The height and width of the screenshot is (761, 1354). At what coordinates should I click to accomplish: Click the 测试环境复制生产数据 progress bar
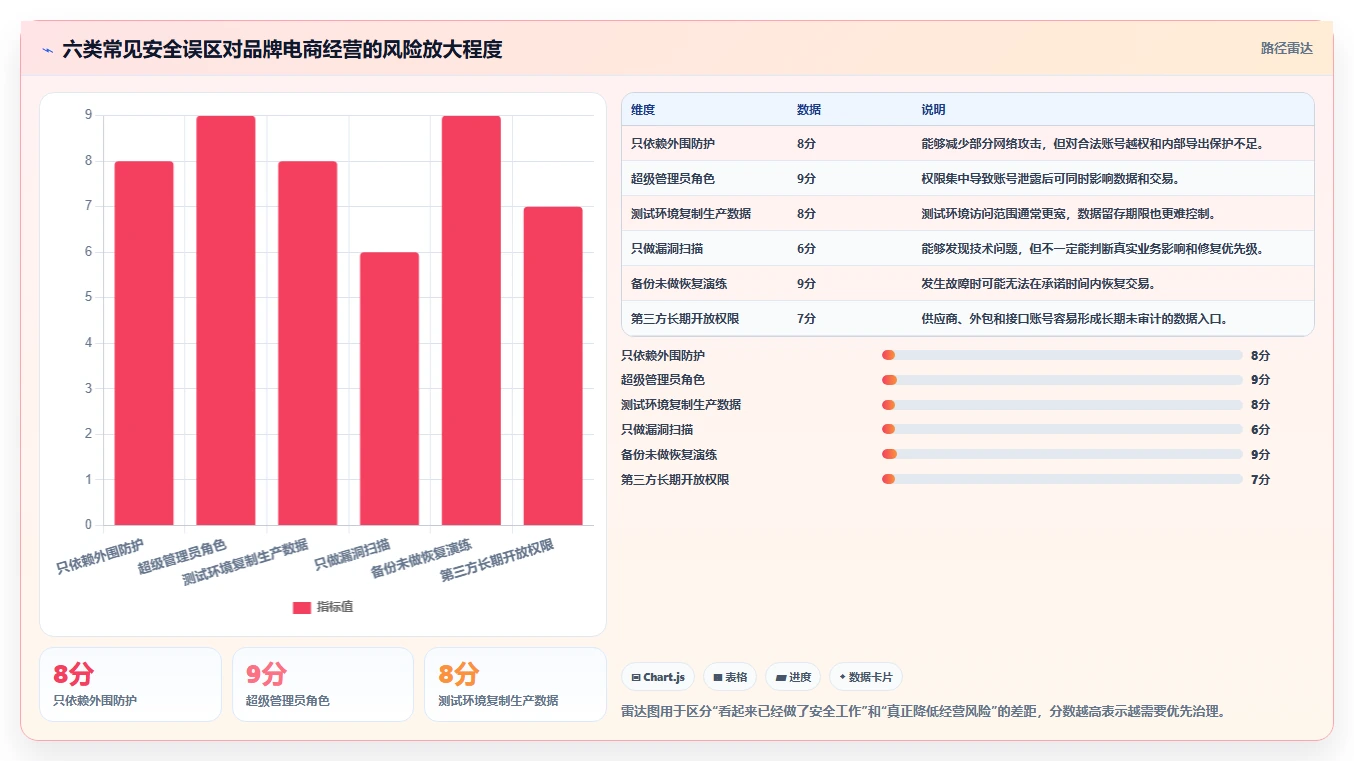[1062, 405]
